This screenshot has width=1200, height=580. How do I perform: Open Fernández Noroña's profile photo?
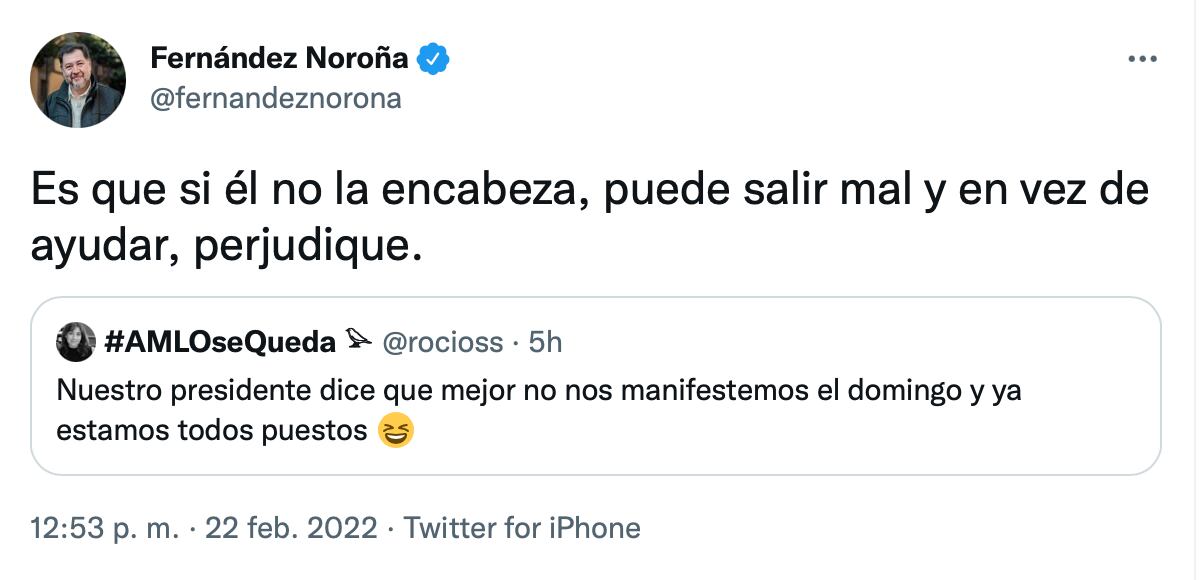coord(78,80)
